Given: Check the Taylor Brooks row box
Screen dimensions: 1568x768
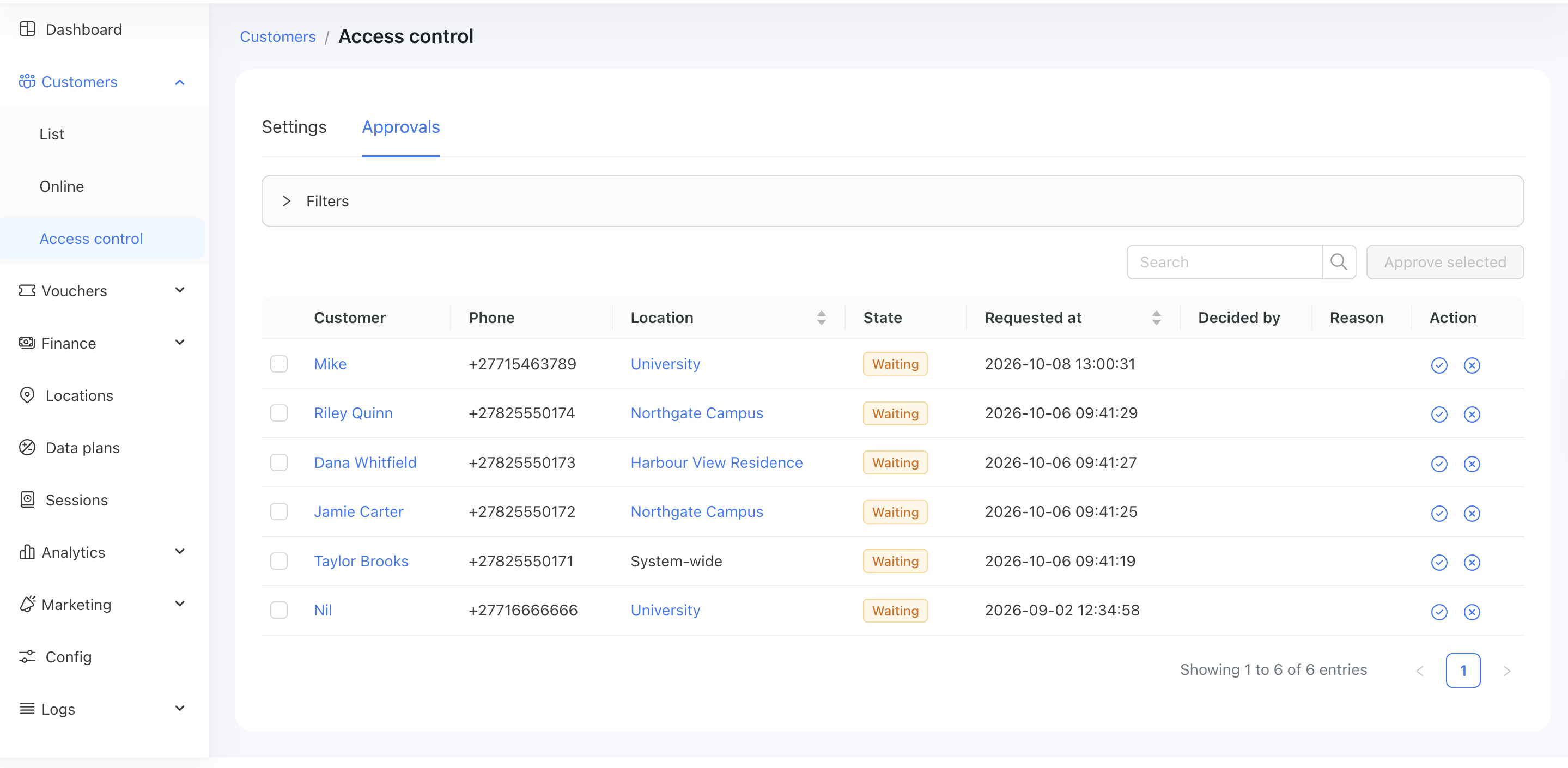Looking at the screenshot, I should coord(279,561).
